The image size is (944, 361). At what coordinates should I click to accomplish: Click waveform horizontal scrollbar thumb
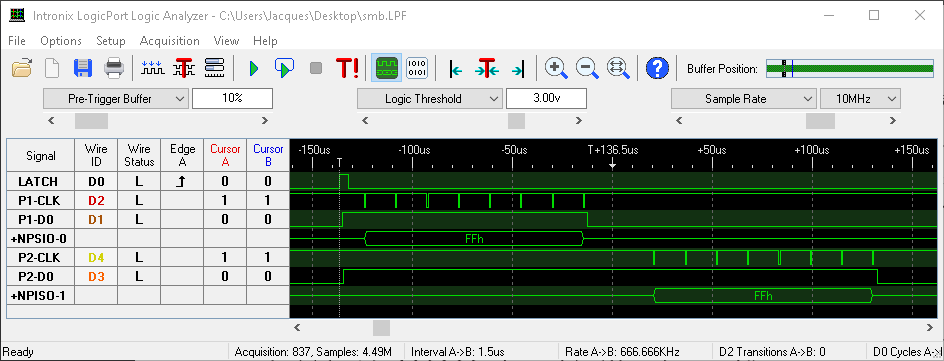click(381, 328)
